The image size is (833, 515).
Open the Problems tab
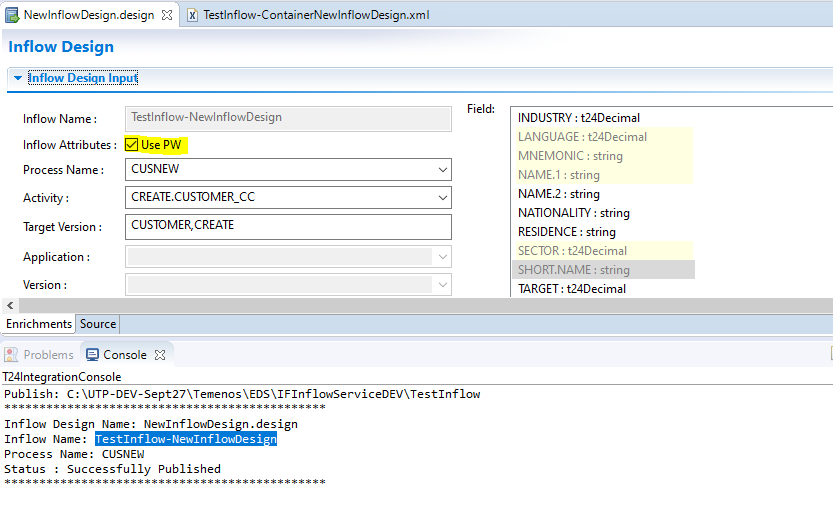coord(48,355)
